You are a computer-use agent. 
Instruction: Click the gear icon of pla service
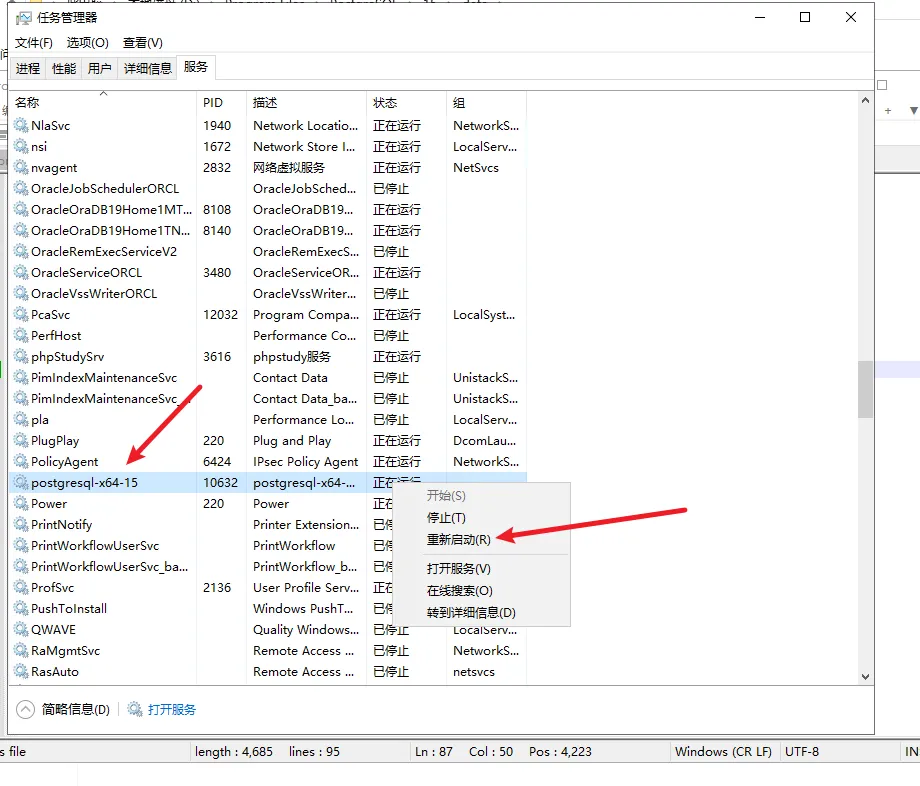(21, 419)
